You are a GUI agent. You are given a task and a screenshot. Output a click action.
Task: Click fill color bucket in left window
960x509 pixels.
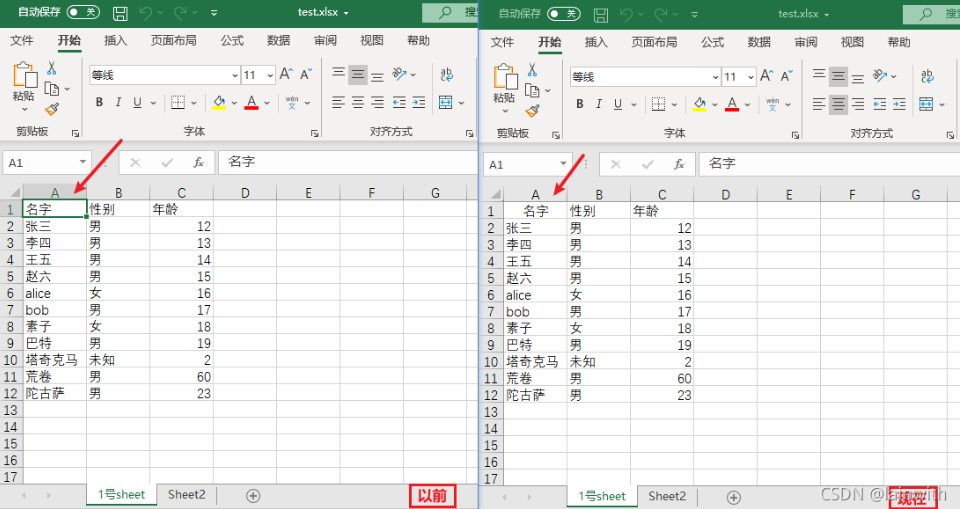[219, 102]
